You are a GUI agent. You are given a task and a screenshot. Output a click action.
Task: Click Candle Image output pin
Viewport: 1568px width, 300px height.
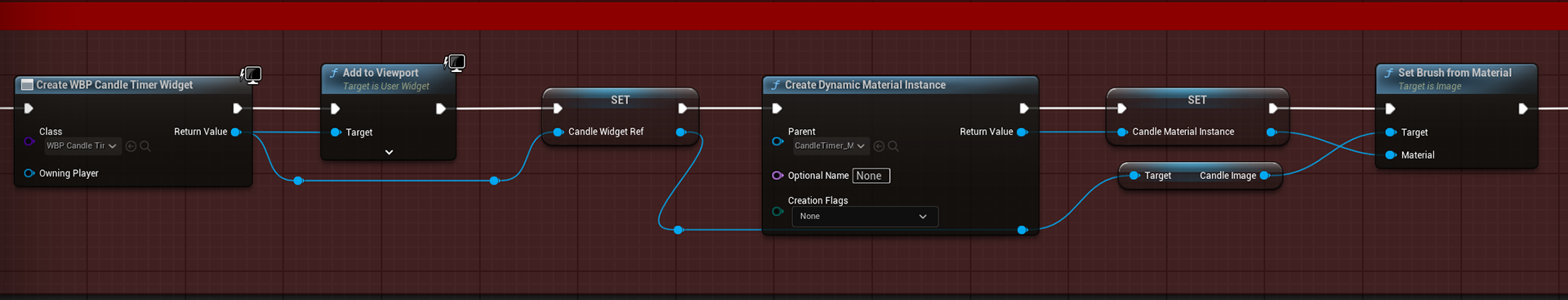[x=1265, y=176]
